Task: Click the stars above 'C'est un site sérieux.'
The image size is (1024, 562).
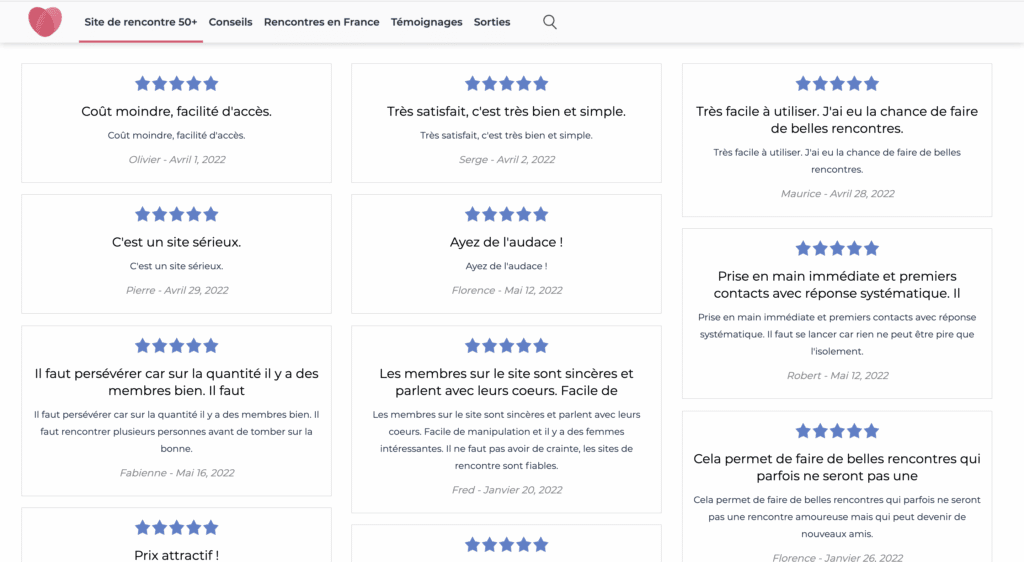Action: point(176,214)
